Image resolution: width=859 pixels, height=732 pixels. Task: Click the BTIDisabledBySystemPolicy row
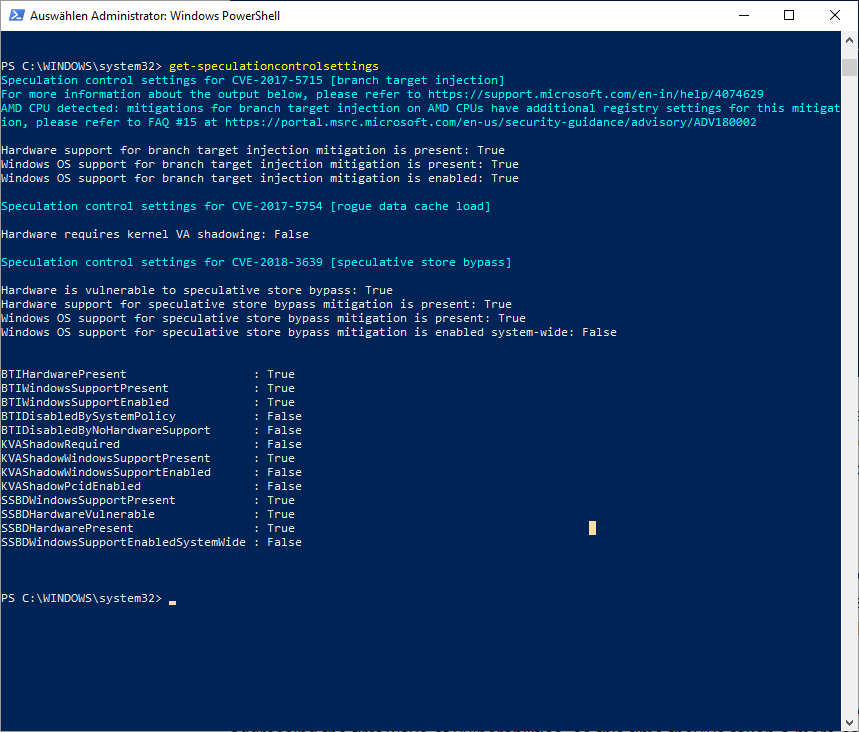point(151,416)
